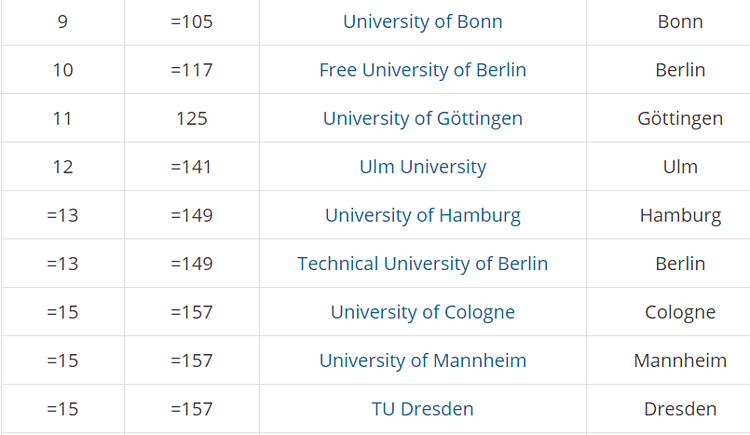Click the Hamburg city cell
This screenshot has width=750, height=435.
[x=680, y=215]
